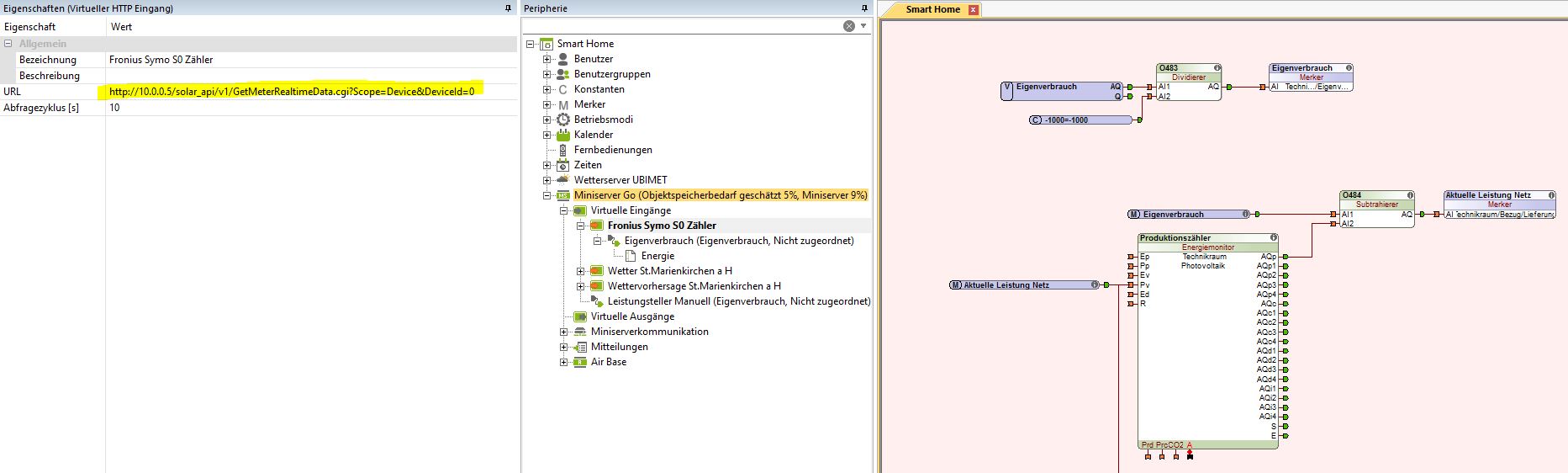Click the Konstanten C icon
Viewport: 1568px width, 473px height.
pos(563,89)
